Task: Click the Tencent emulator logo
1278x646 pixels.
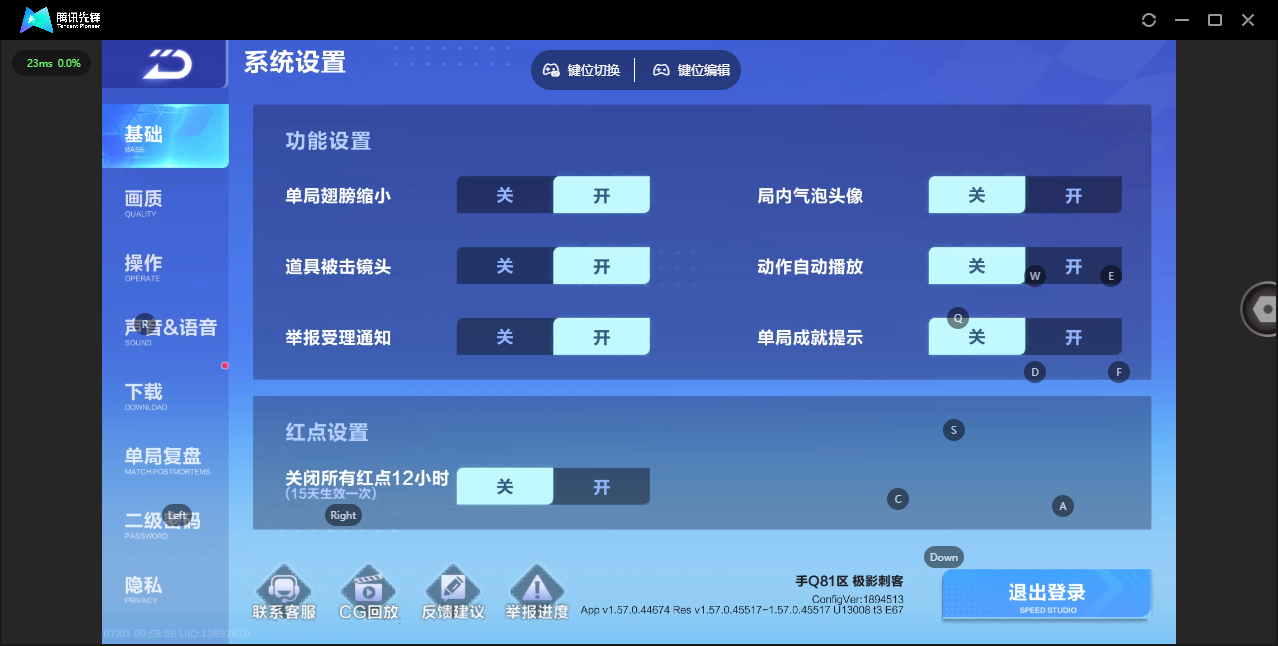Action: tap(60, 19)
